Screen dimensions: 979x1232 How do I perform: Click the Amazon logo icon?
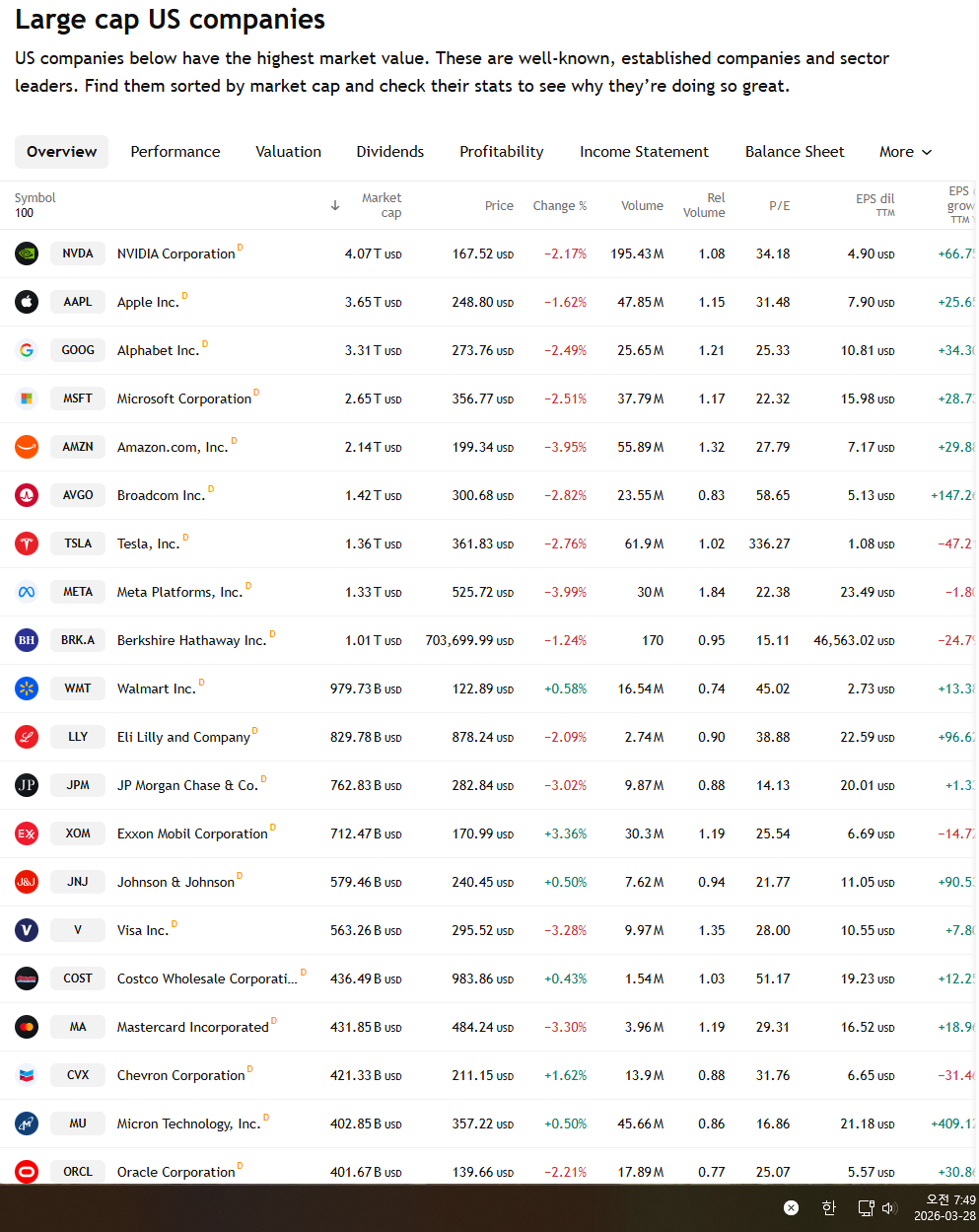pyautogui.click(x=27, y=447)
